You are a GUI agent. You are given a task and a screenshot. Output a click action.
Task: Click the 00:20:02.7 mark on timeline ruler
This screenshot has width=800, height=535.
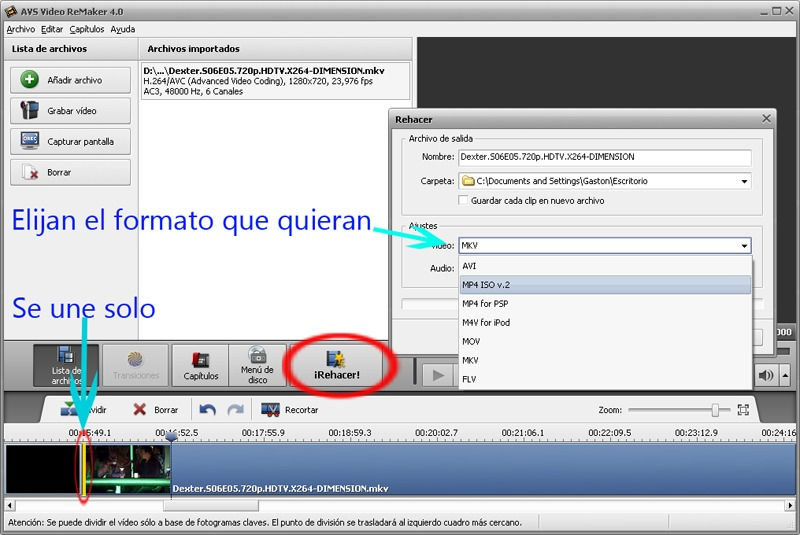click(x=436, y=432)
